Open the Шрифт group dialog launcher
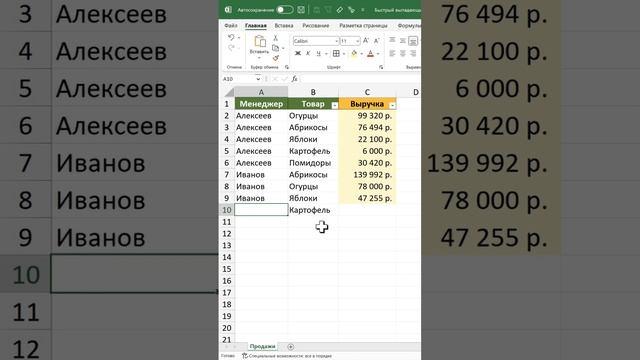This screenshot has height=360, width=640. [x=381, y=67]
